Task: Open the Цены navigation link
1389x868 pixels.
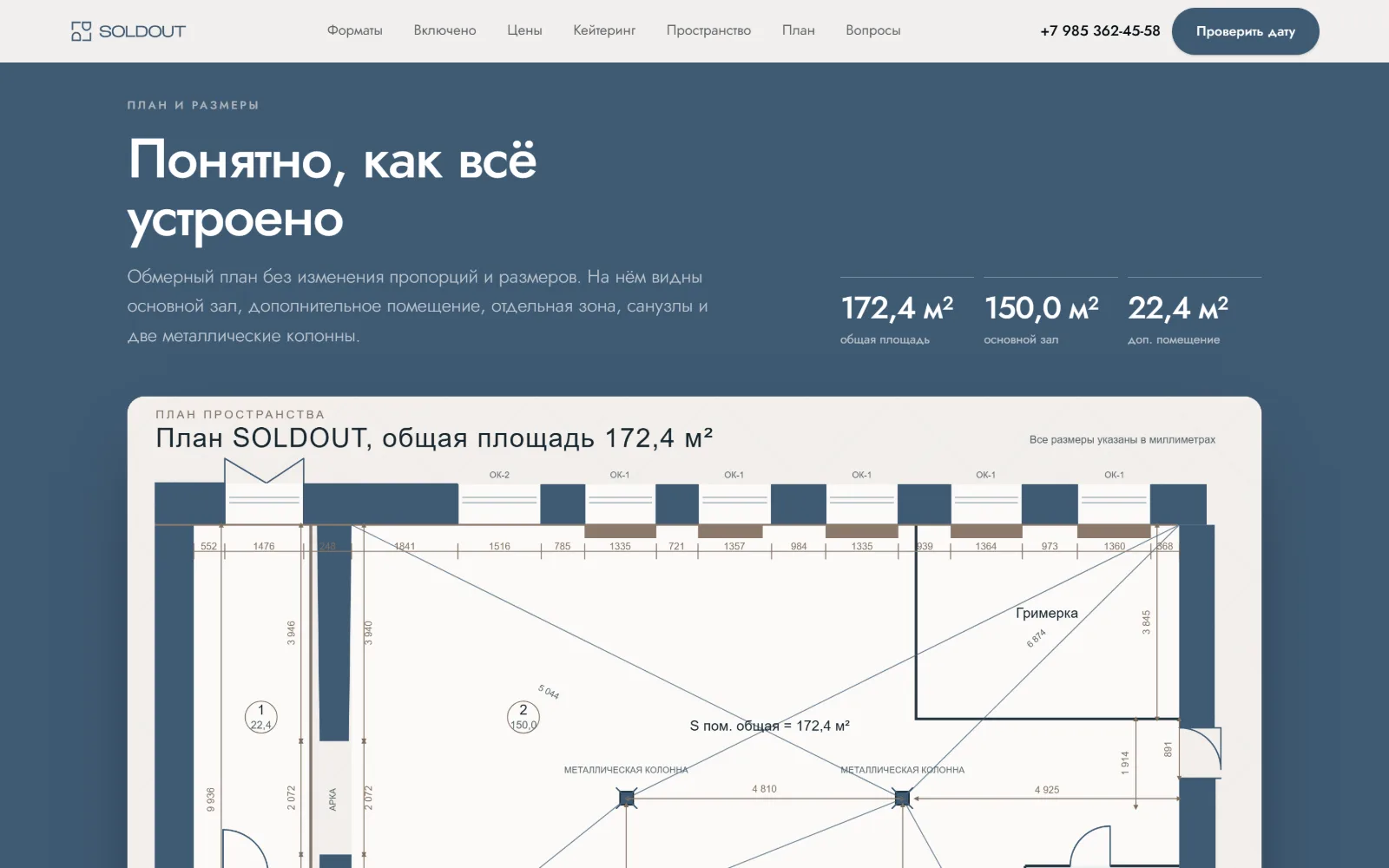Action: [524, 30]
